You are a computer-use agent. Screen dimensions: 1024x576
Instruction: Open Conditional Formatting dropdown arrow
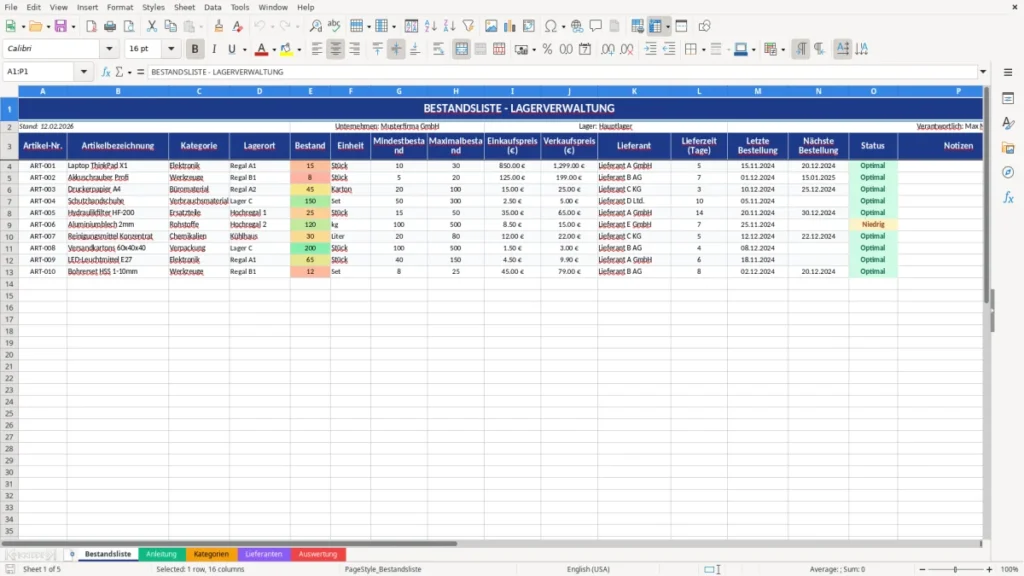click(783, 50)
